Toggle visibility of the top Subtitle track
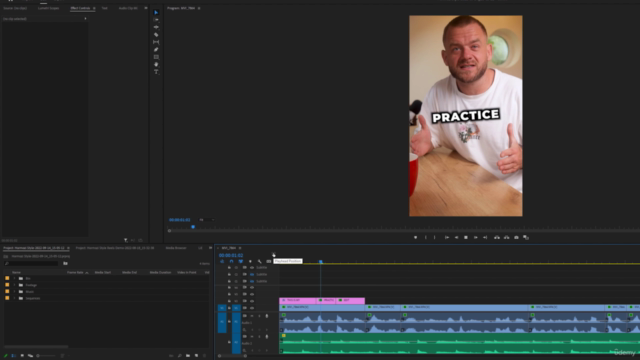640x360 pixels. [252, 268]
